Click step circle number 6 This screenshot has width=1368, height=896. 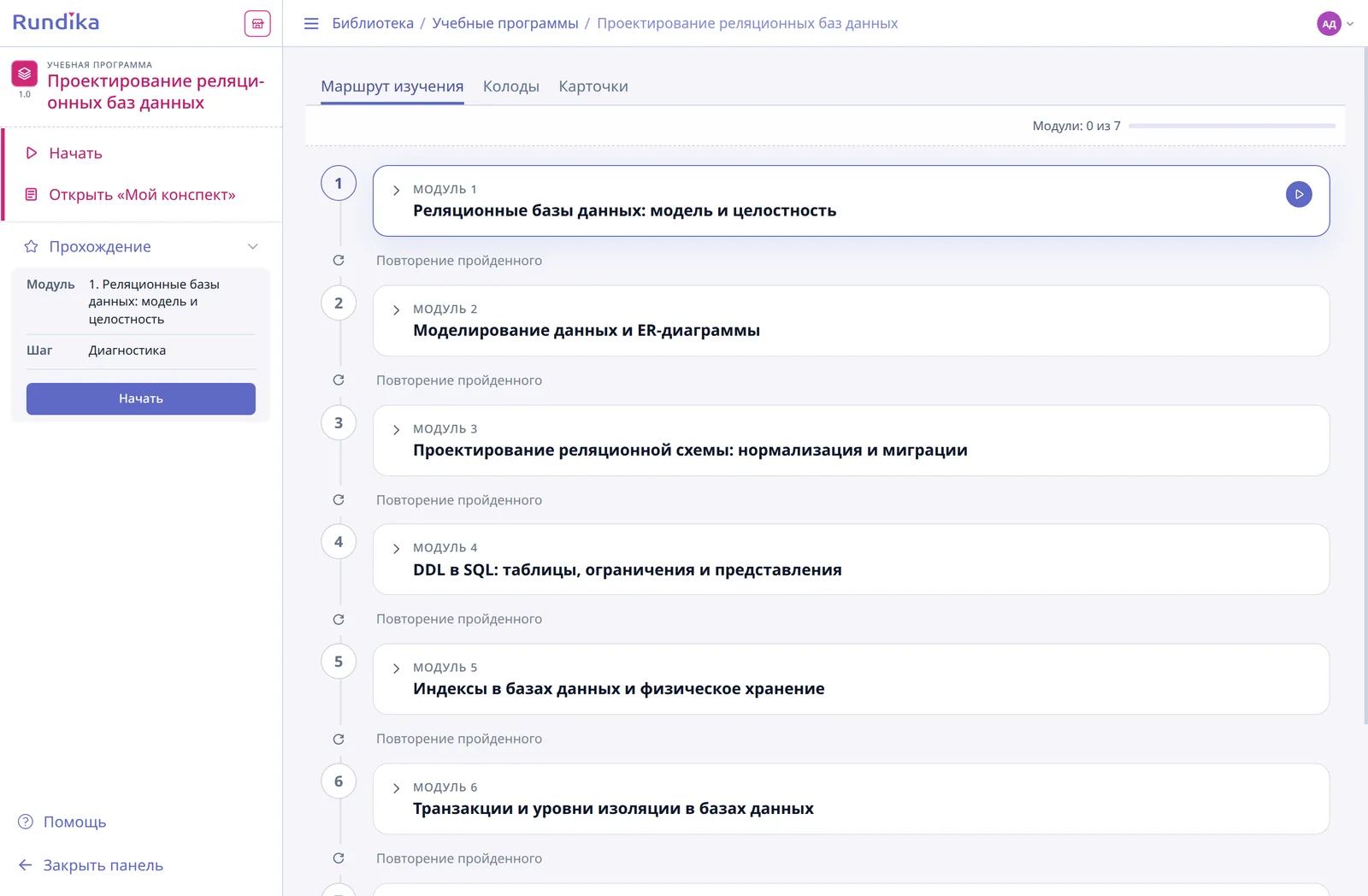coord(339,781)
